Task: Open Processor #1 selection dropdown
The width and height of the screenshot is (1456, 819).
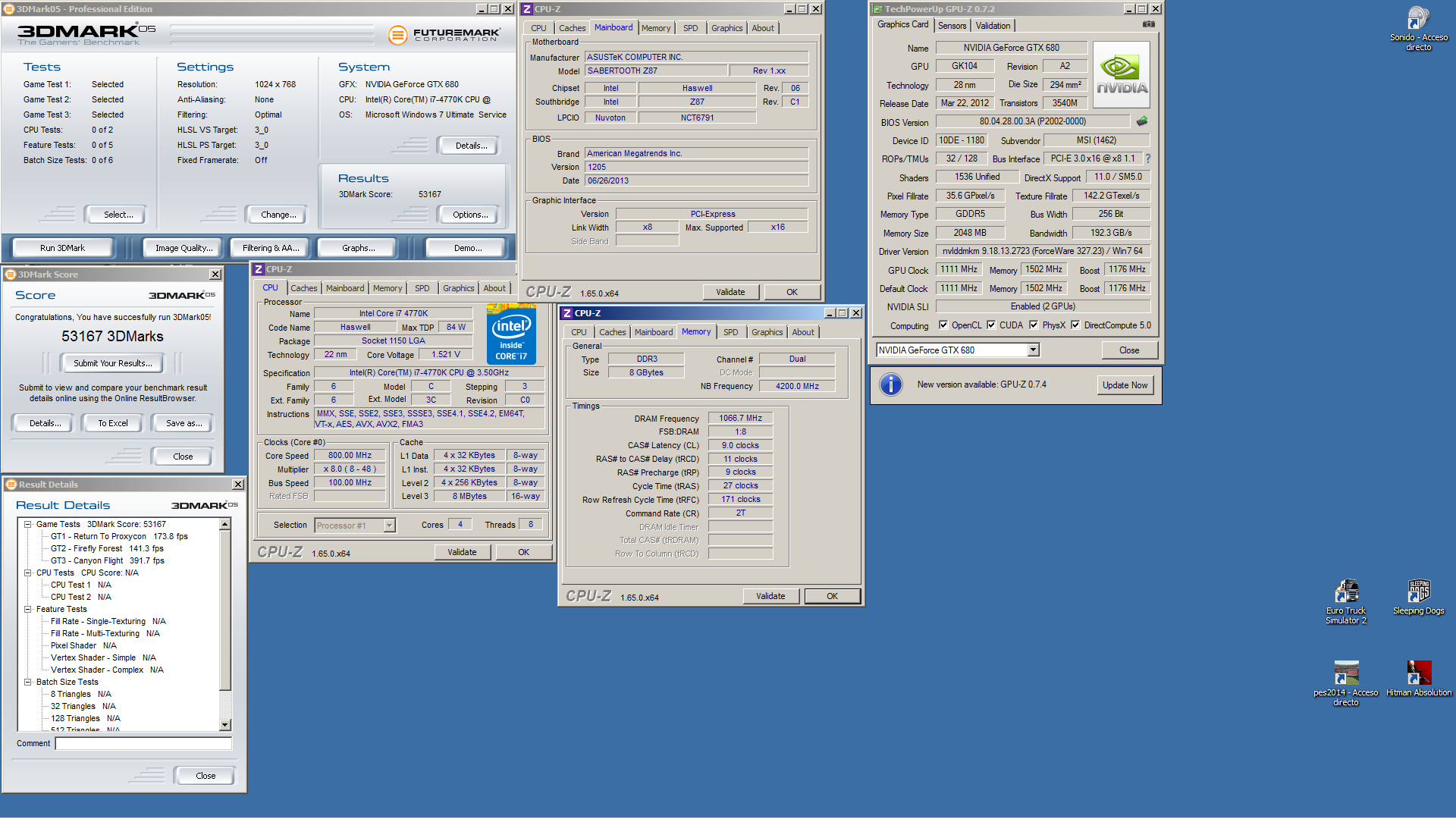Action: click(389, 526)
